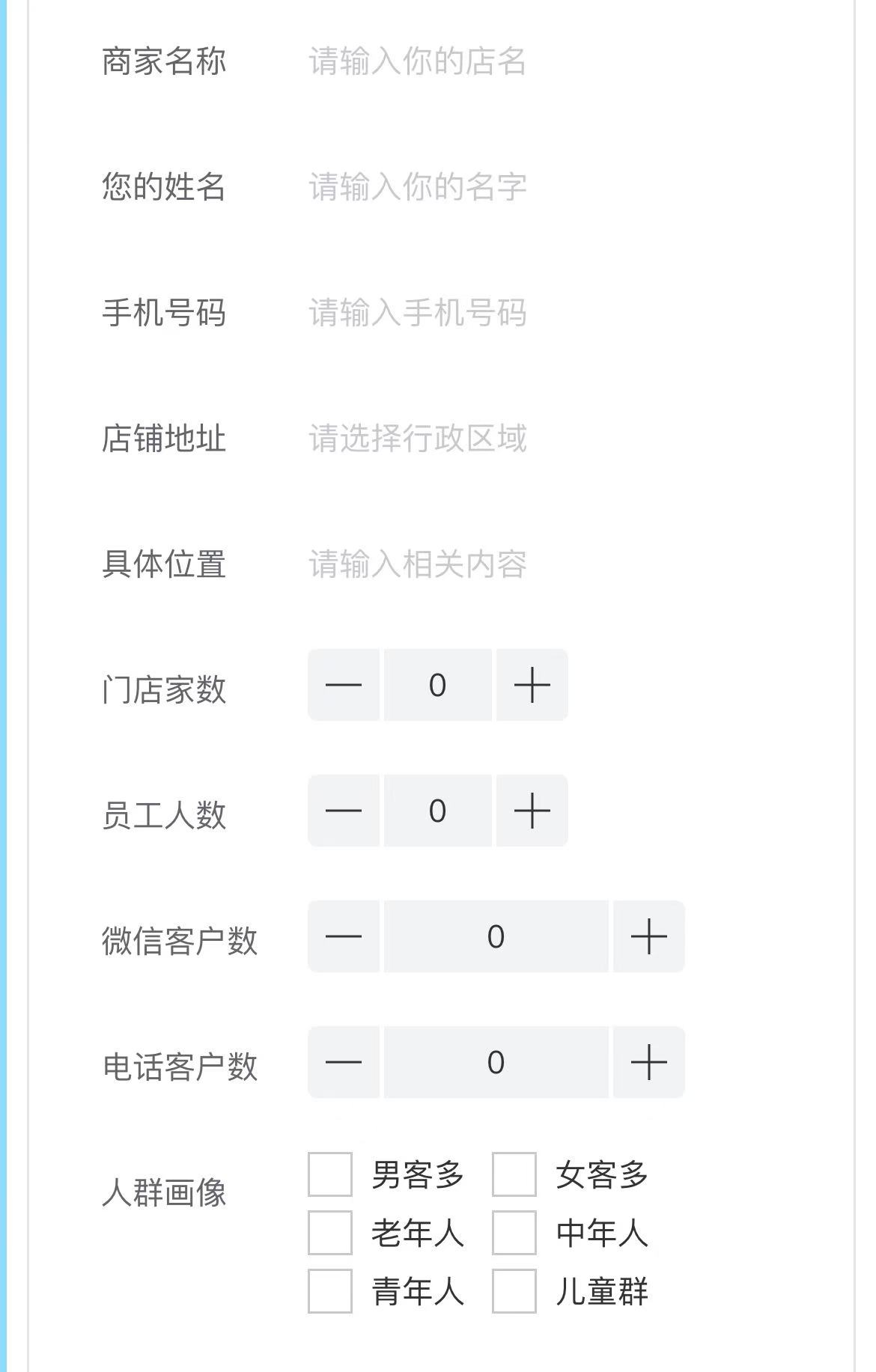Image resolution: width=876 pixels, height=1372 pixels.
Task: Increase 电话客户数 with the plus icon
Action: coord(648,1061)
